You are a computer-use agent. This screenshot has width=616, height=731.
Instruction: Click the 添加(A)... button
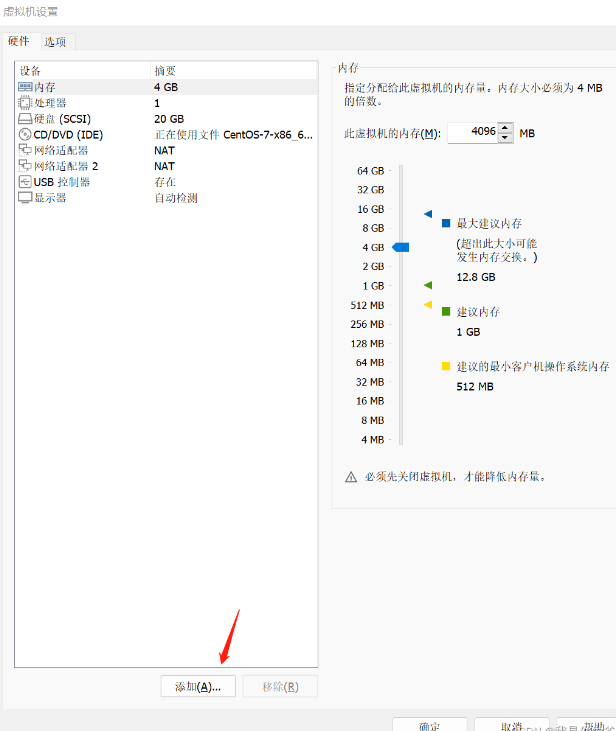[x=198, y=686]
